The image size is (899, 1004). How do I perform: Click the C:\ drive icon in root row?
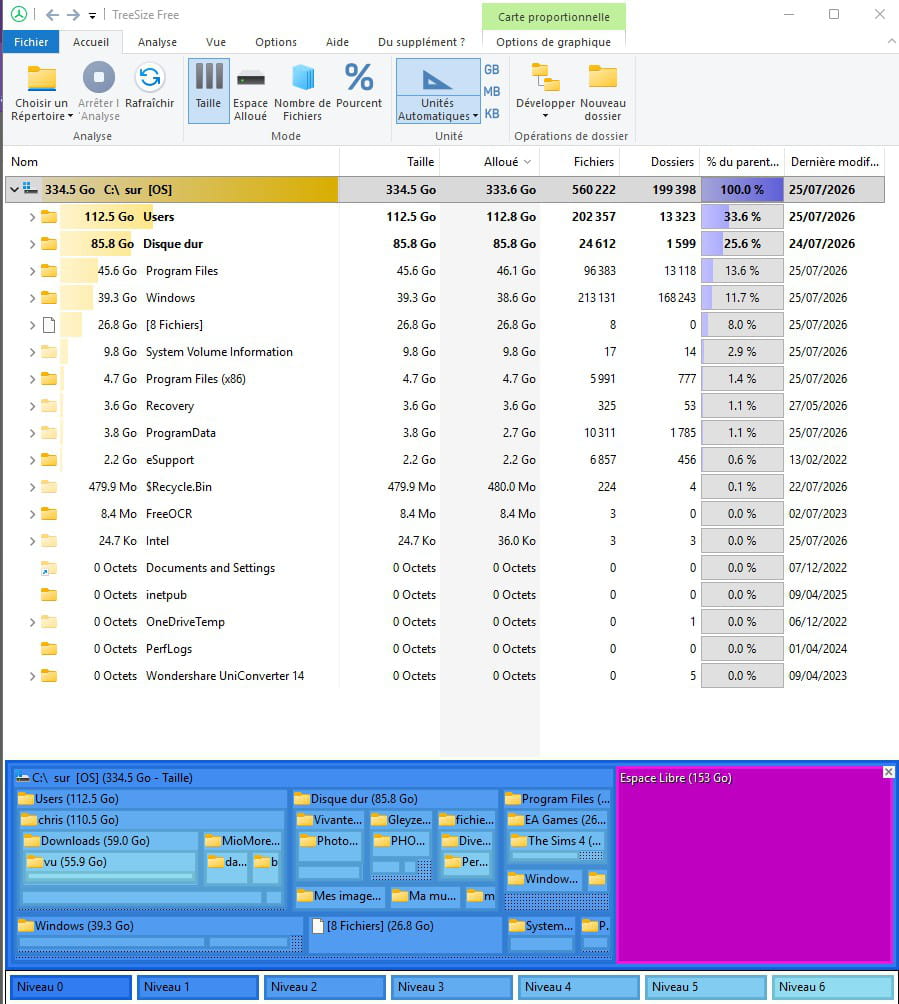[x=30, y=188]
